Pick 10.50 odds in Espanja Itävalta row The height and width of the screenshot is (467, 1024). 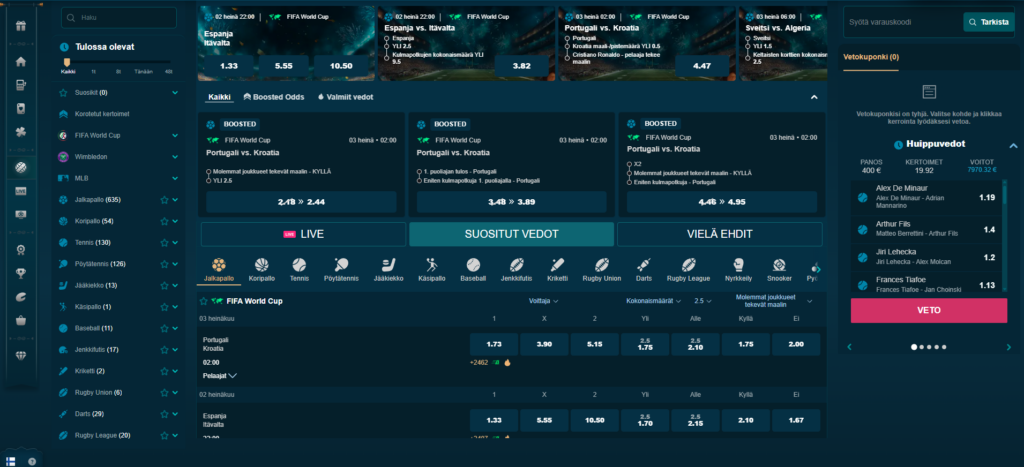point(594,420)
